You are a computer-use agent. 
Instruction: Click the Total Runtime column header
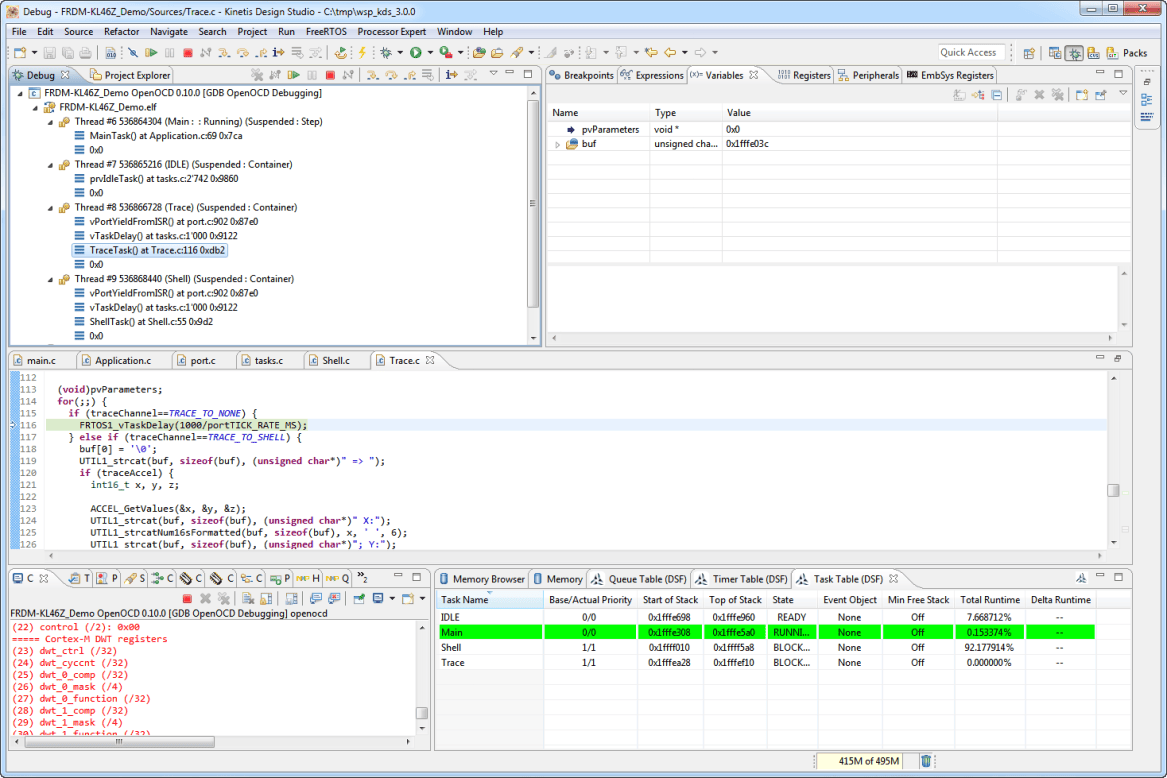click(x=990, y=599)
